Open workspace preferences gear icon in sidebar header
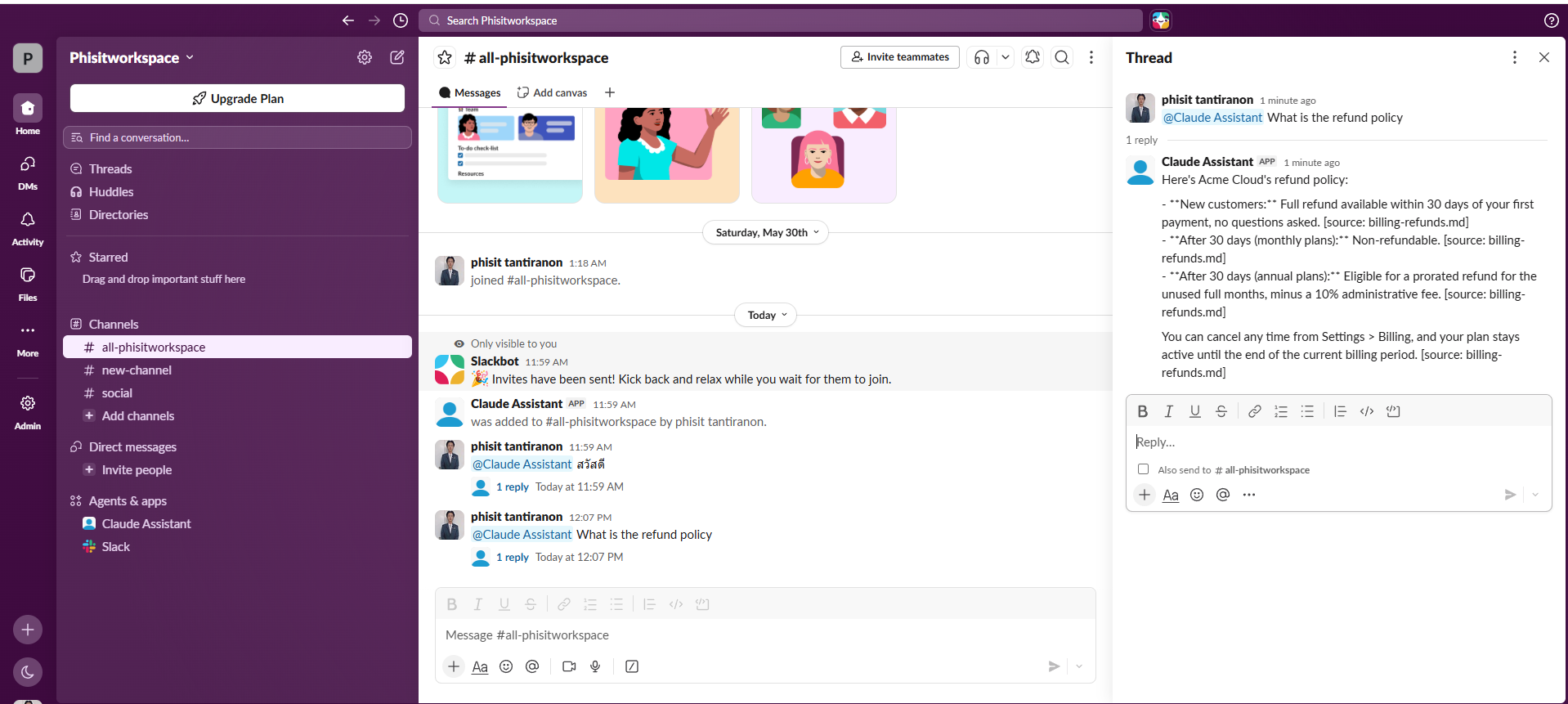This screenshot has width=1568, height=704. click(365, 57)
